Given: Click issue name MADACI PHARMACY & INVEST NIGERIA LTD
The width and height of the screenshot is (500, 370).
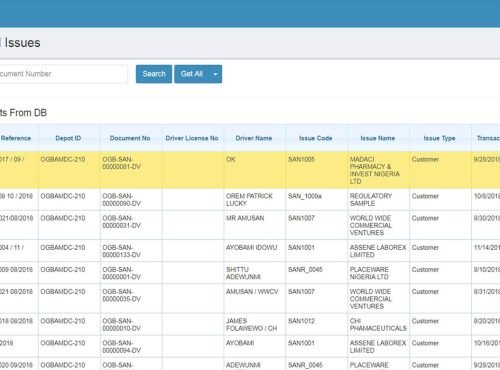Looking at the screenshot, I should click(x=375, y=170).
